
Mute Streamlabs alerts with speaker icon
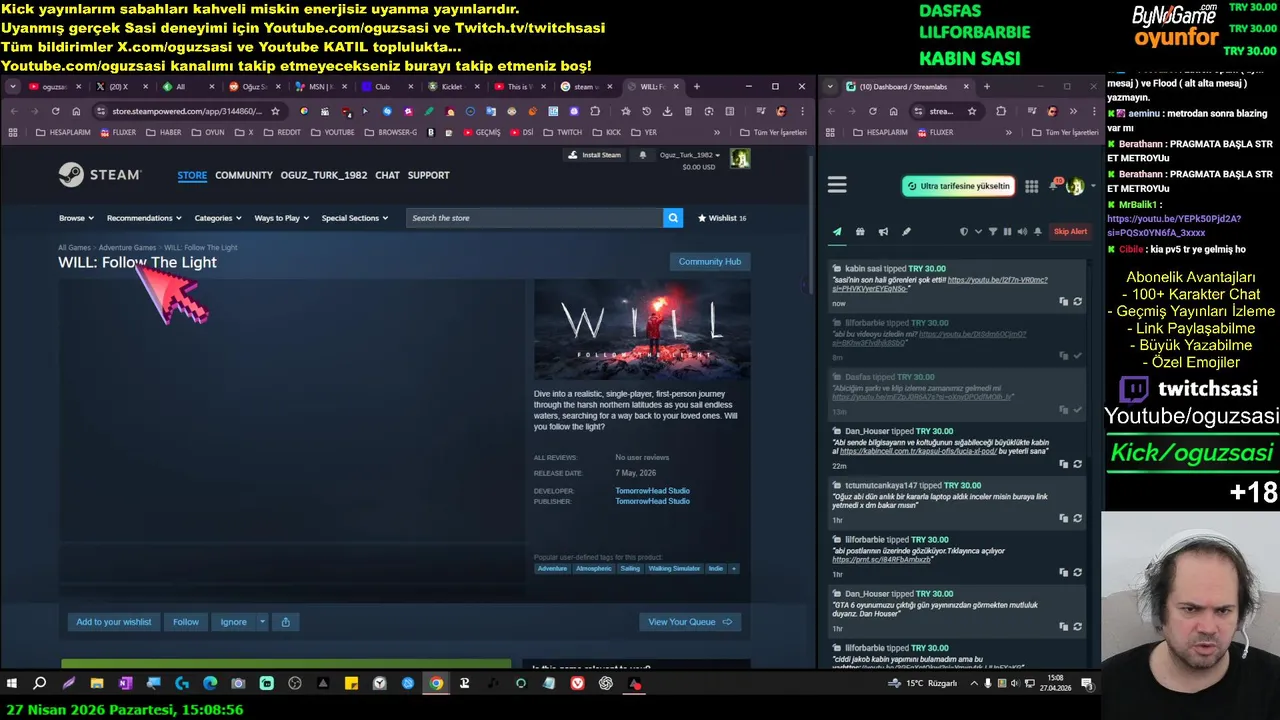[x=1022, y=232]
